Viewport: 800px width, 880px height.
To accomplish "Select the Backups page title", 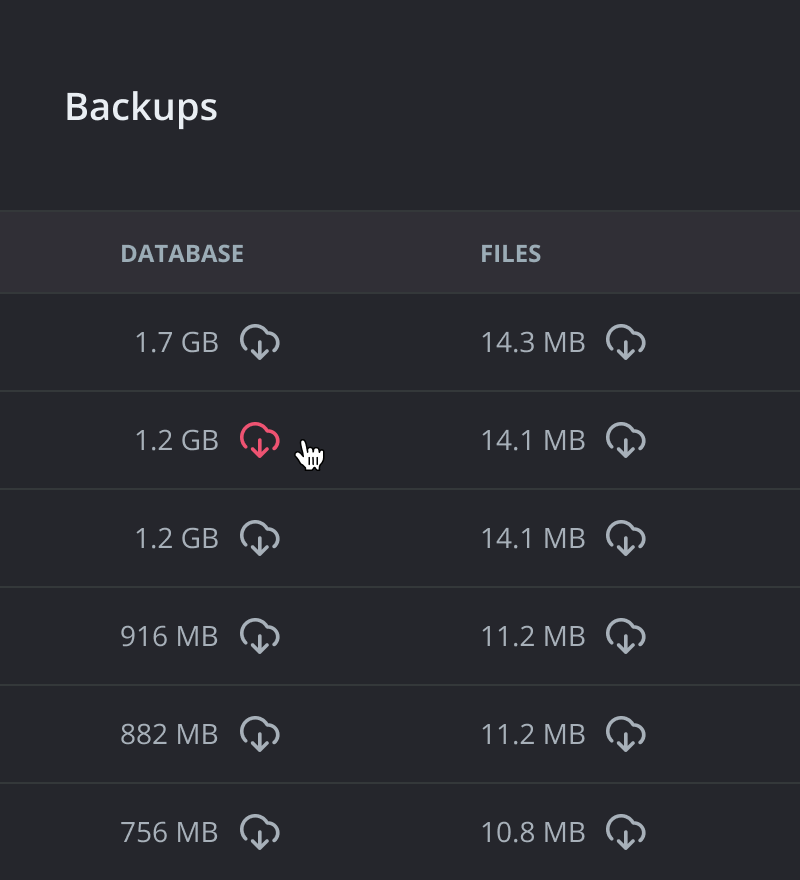I will point(141,106).
